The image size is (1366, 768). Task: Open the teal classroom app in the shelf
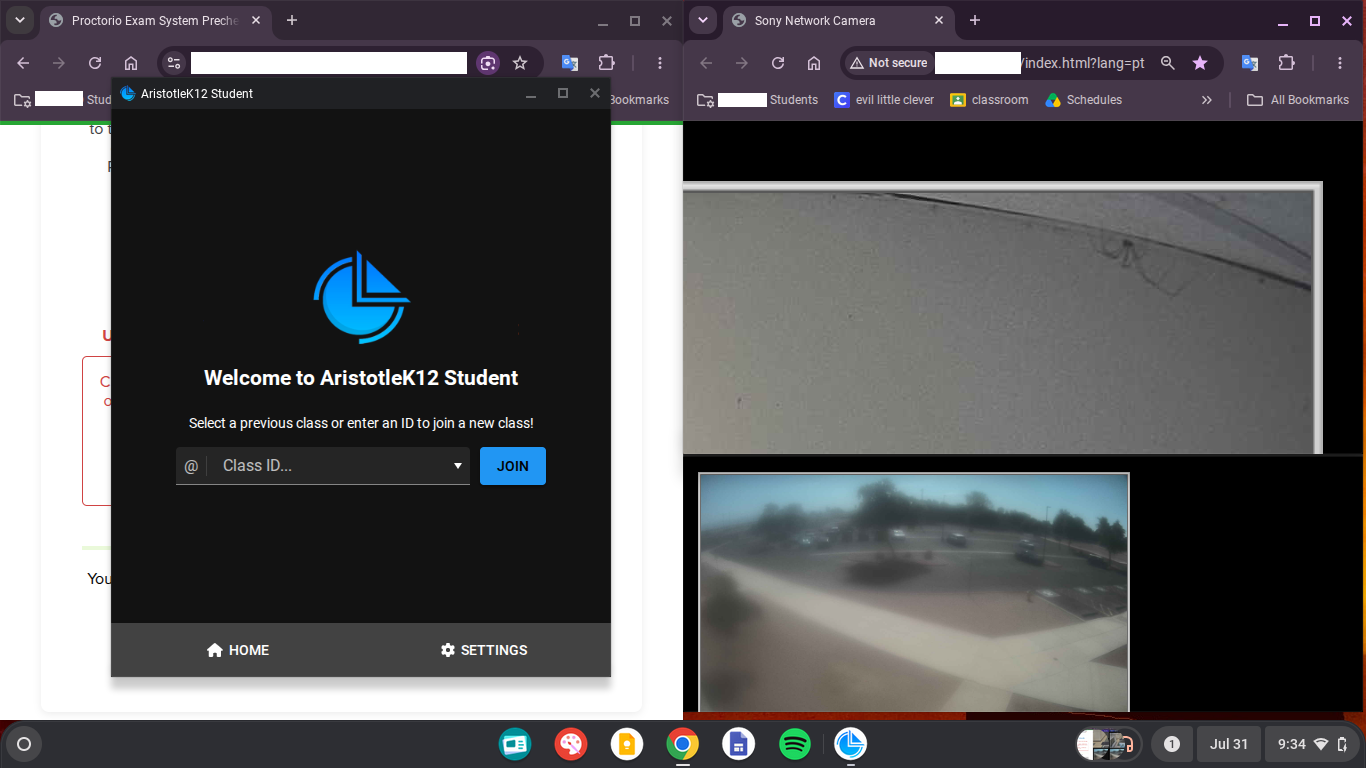click(515, 744)
